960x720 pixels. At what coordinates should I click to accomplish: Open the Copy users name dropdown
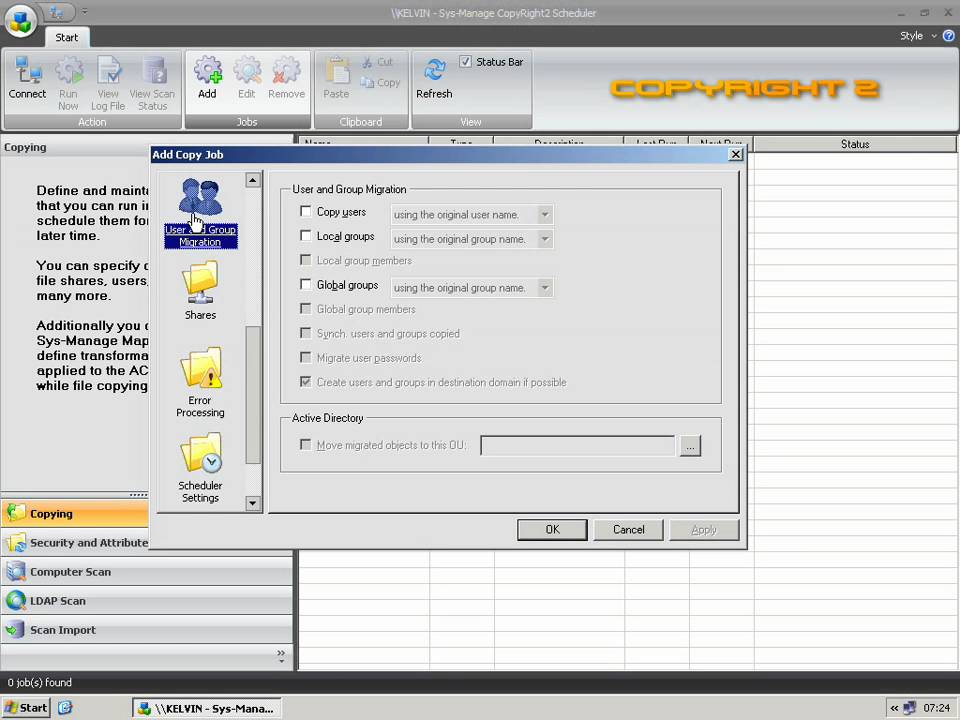[x=544, y=214]
